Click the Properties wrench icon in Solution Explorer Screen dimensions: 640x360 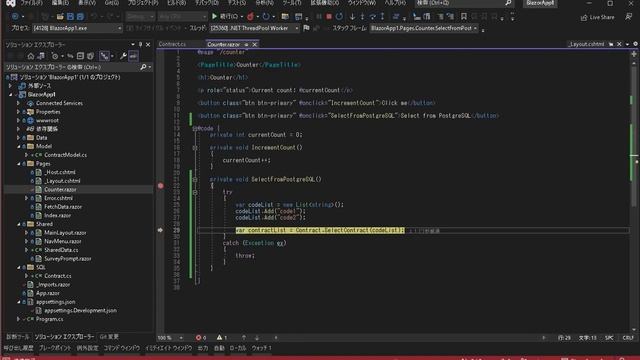pyautogui.click(x=123, y=56)
